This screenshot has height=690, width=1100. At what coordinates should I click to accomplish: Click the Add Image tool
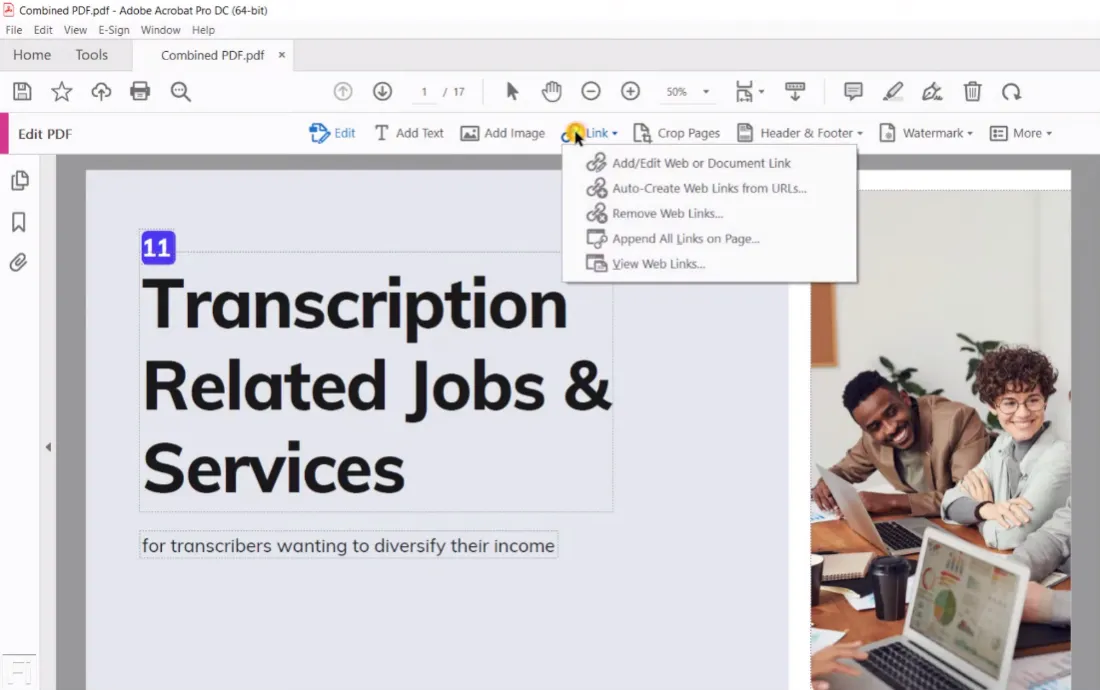click(502, 133)
